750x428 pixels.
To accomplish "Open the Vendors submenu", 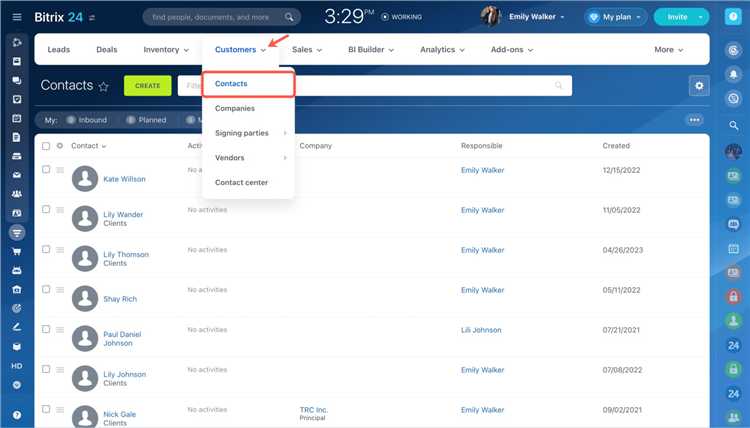I will [248, 158].
